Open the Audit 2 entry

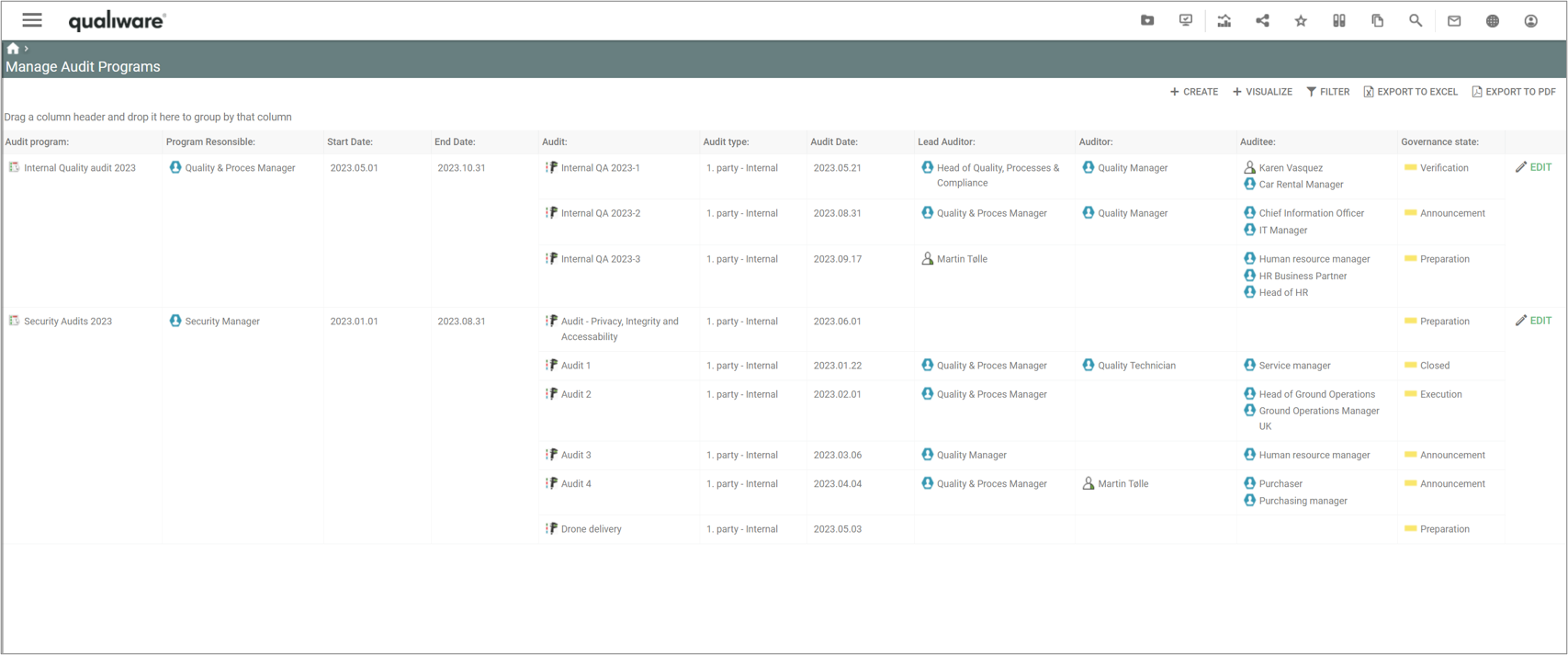576,394
